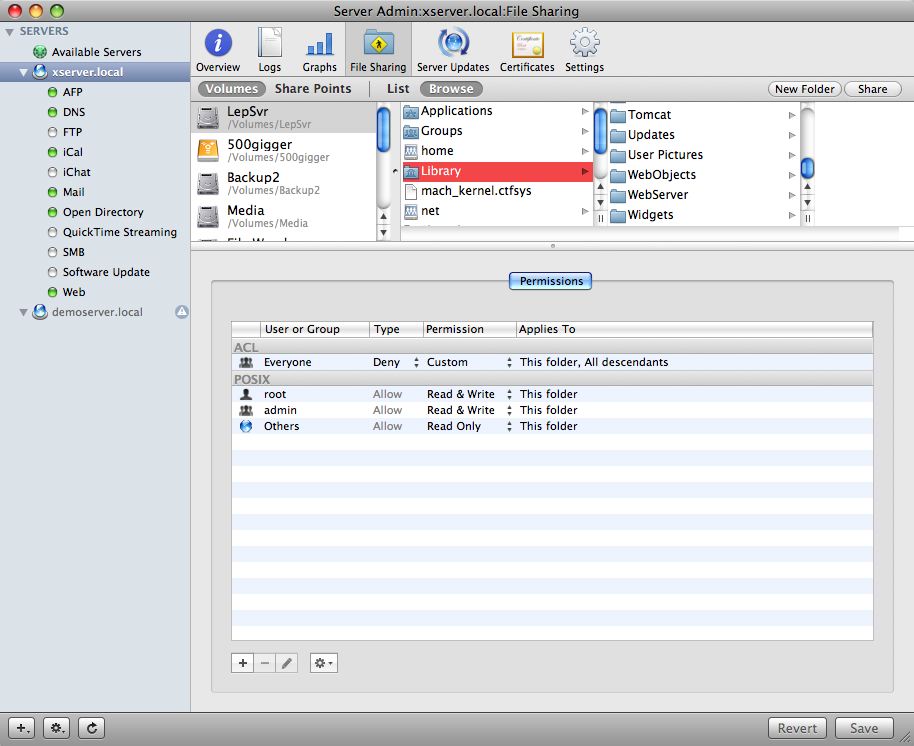Select the 500gigger orange drive icon
Image resolution: width=914 pixels, height=746 pixels.
(208, 150)
